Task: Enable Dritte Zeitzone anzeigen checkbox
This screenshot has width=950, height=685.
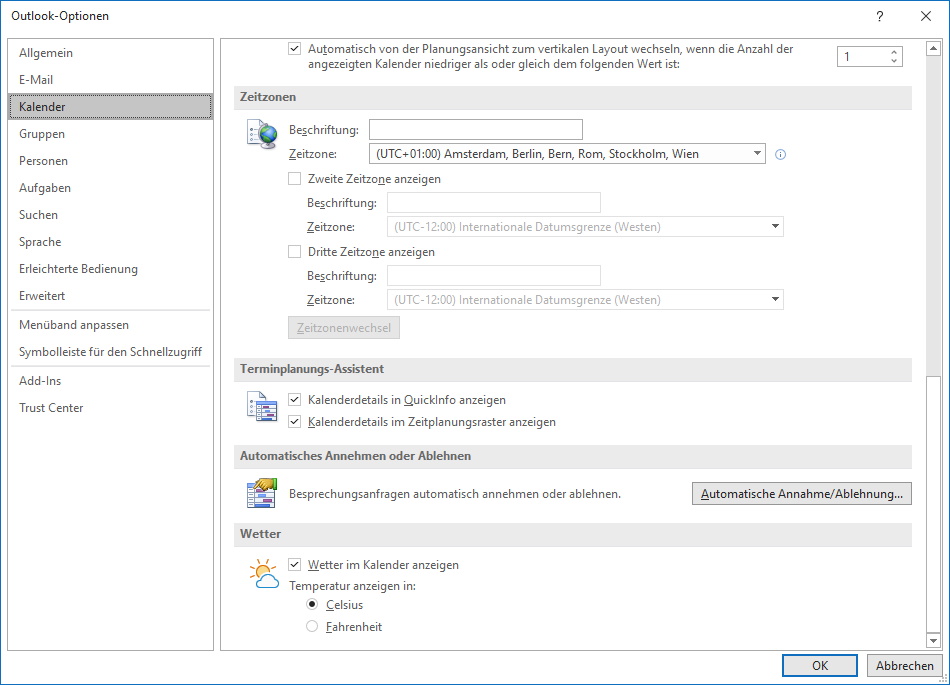Action: 294,251
